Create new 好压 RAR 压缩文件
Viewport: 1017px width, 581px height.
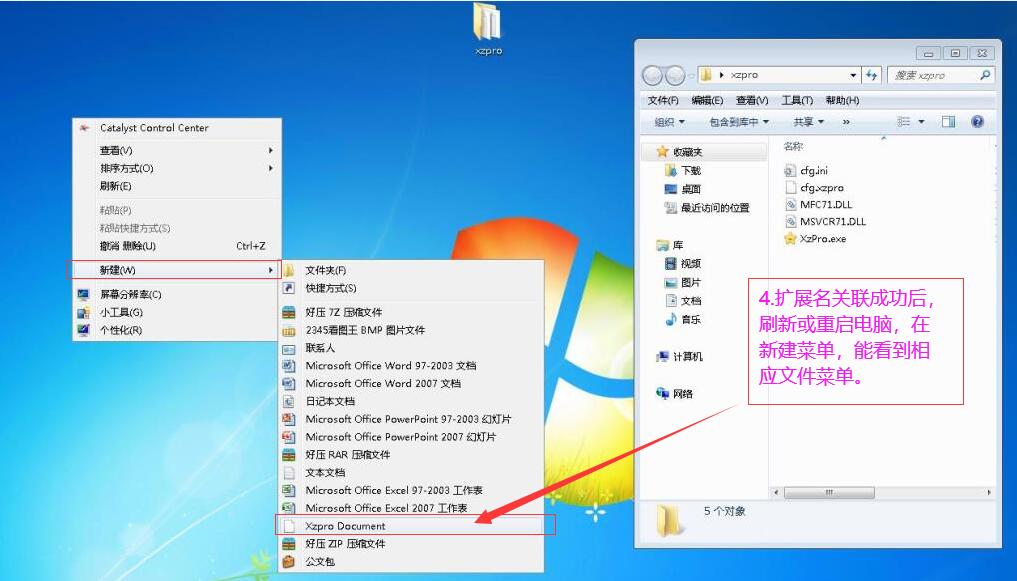pos(411,455)
